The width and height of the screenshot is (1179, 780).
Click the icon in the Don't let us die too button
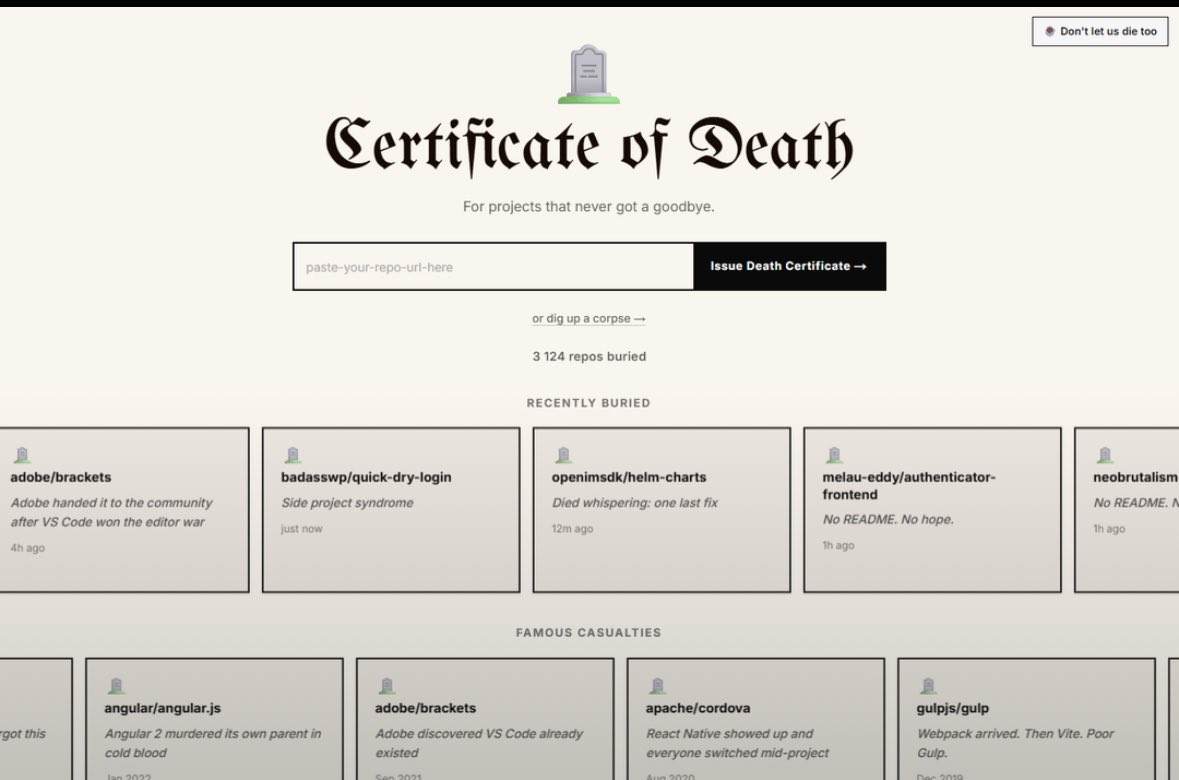[x=1050, y=31]
